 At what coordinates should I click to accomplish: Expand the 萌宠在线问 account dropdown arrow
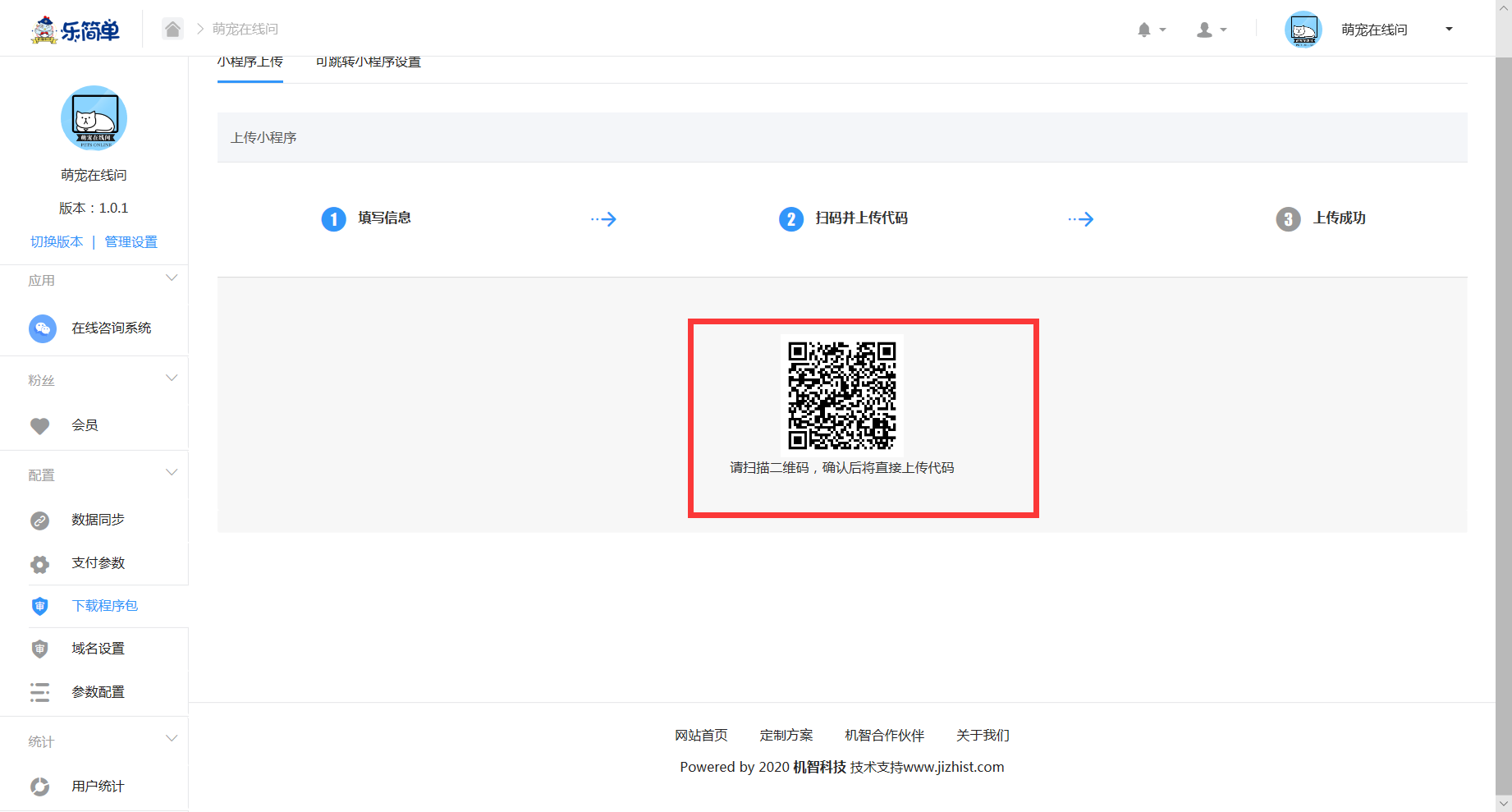click(1449, 29)
